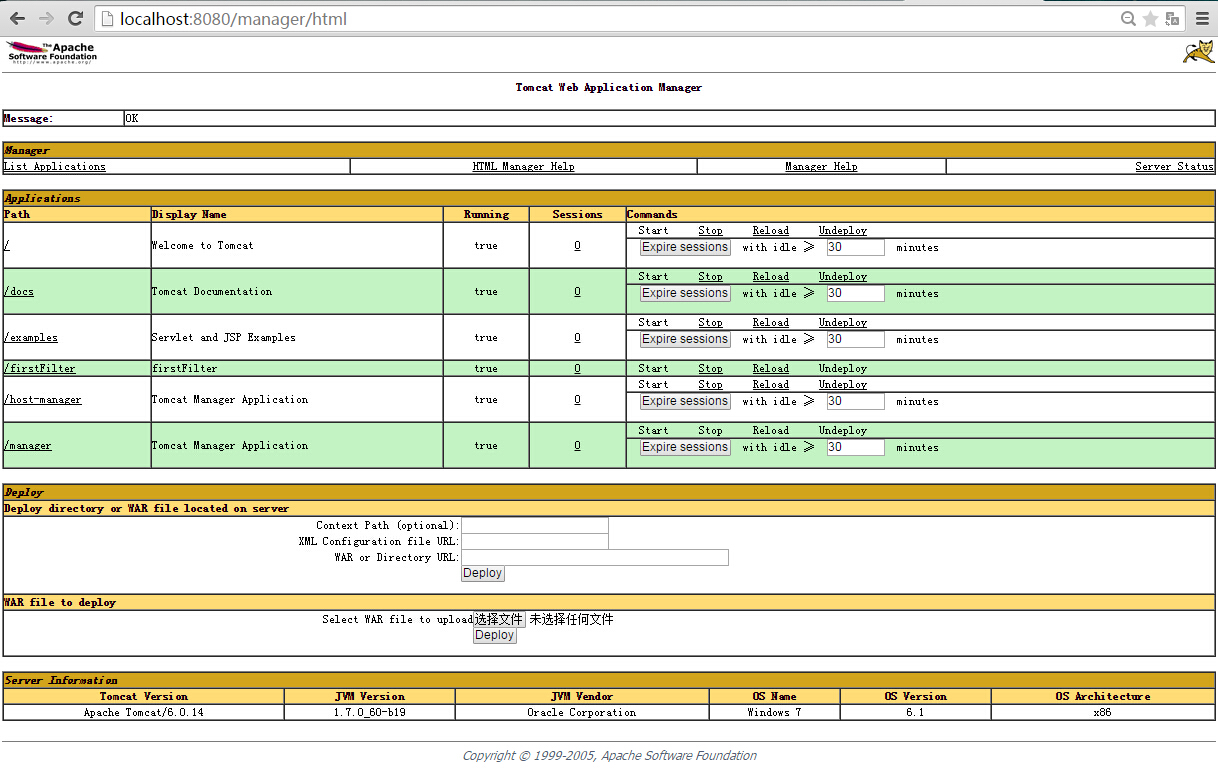Open the /host-manager application path

pyautogui.click(x=43, y=399)
